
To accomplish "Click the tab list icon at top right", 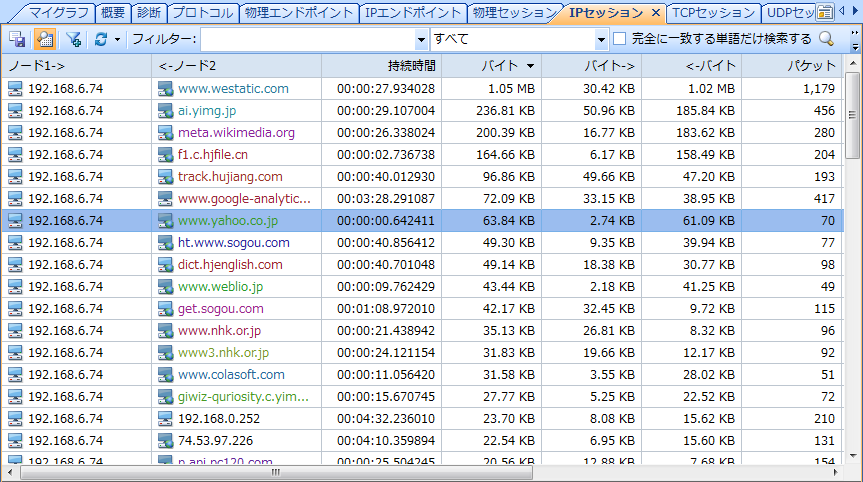I will (825, 12).
